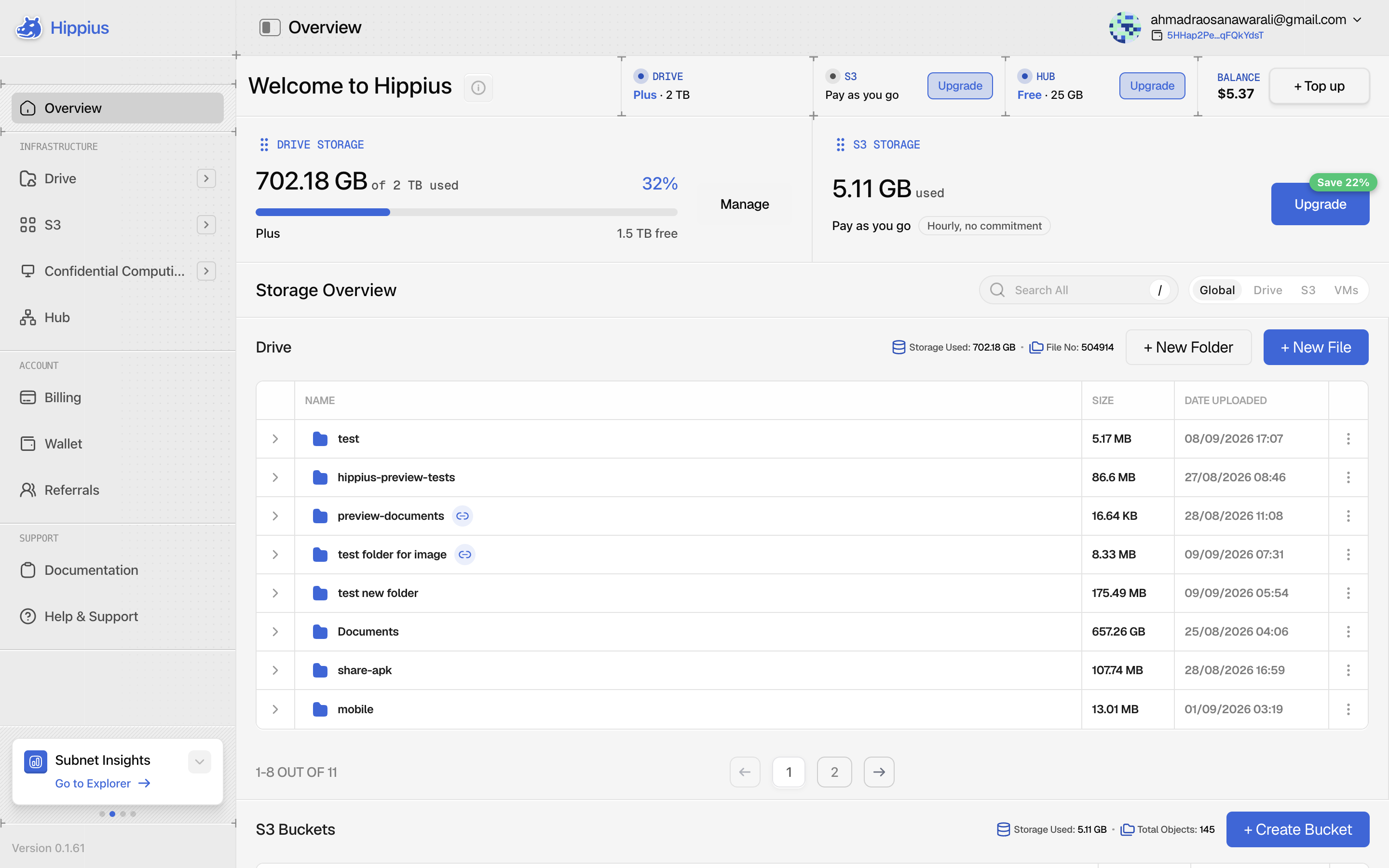Image resolution: width=1389 pixels, height=868 pixels.
Task: Expand the test folder for image row
Action: (x=275, y=555)
